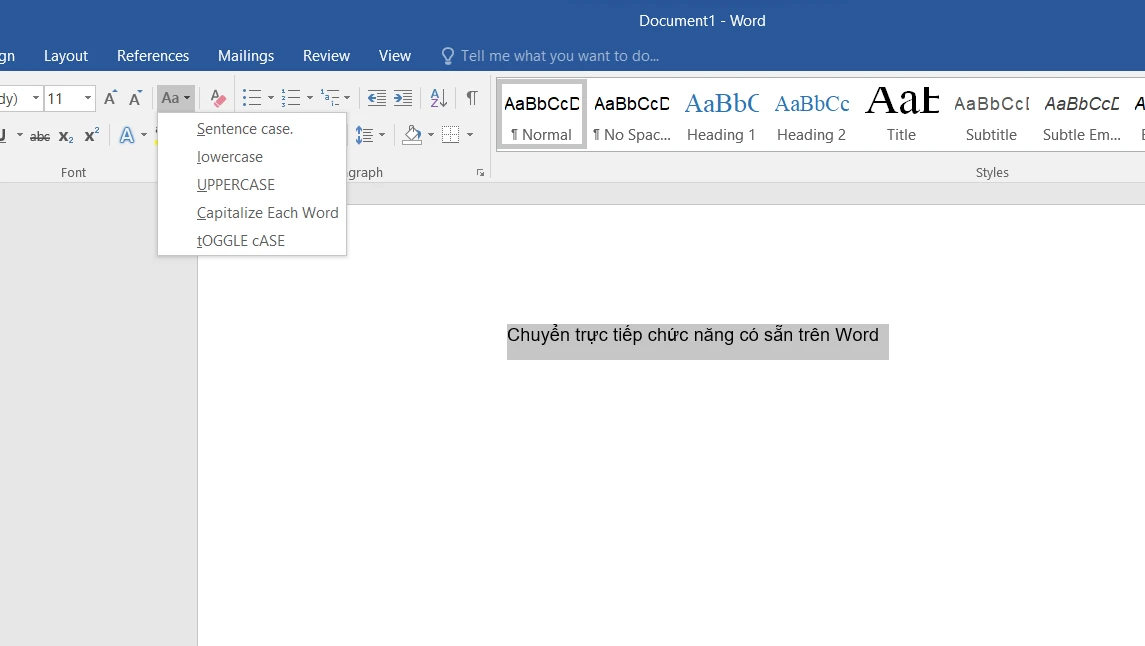The image size is (1145, 646).
Task: Click the Clear All Formatting icon
Action: [217, 98]
